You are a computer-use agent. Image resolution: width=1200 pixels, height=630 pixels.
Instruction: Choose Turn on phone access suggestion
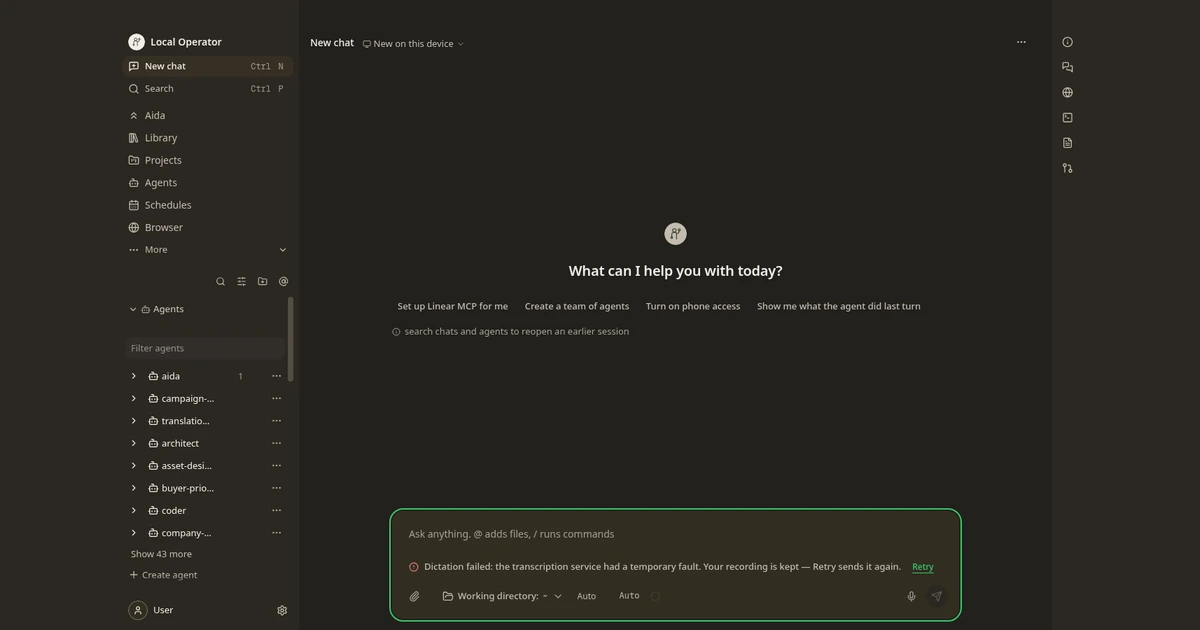coord(693,306)
